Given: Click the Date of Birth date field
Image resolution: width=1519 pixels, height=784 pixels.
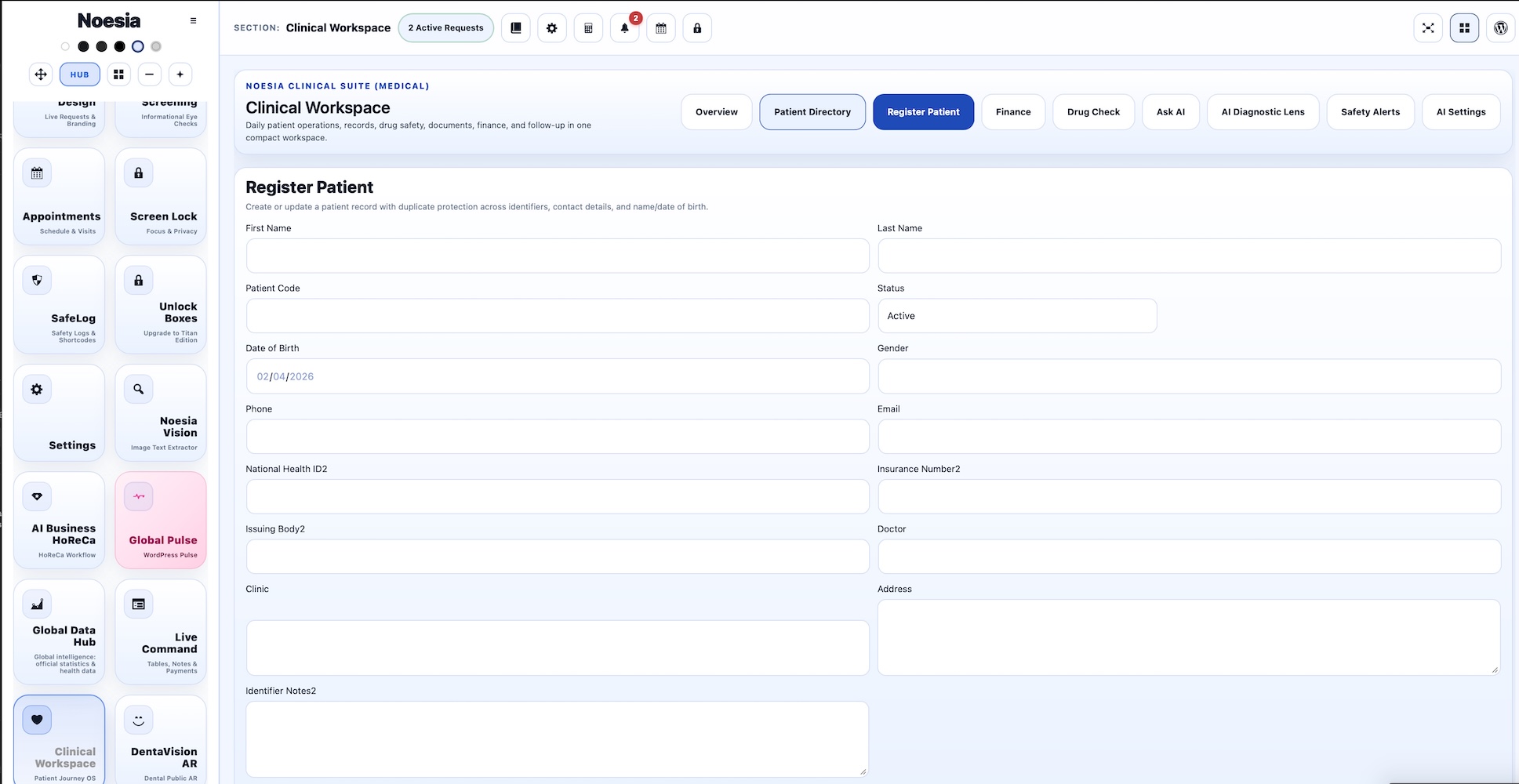Looking at the screenshot, I should click(x=558, y=376).
